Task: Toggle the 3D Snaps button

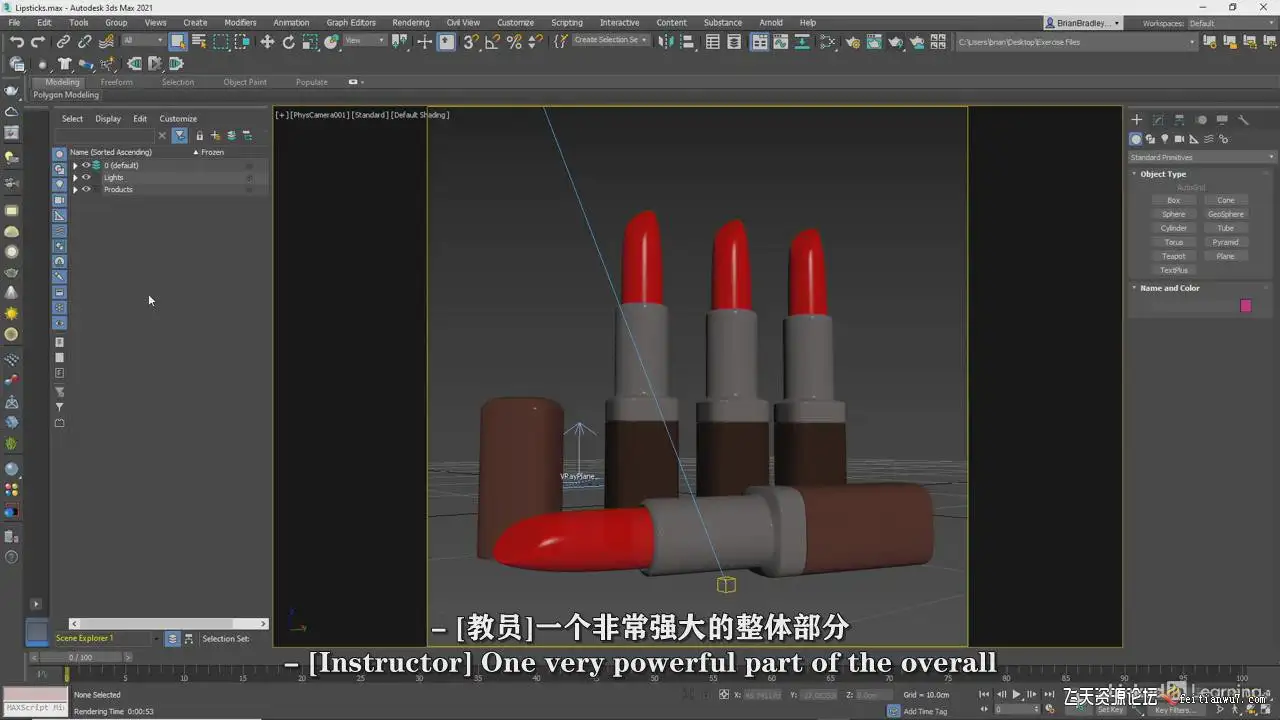Action: [471, 42]
